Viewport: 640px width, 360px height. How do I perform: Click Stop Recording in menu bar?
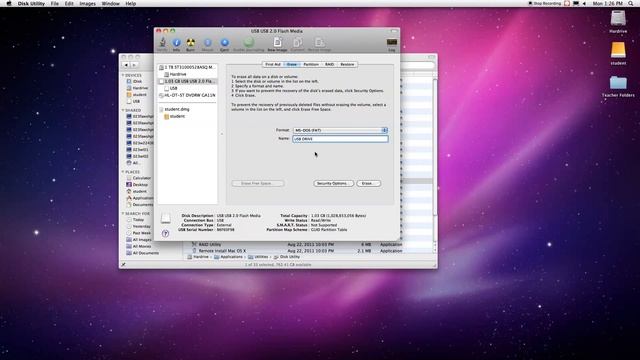coord(545,3)
